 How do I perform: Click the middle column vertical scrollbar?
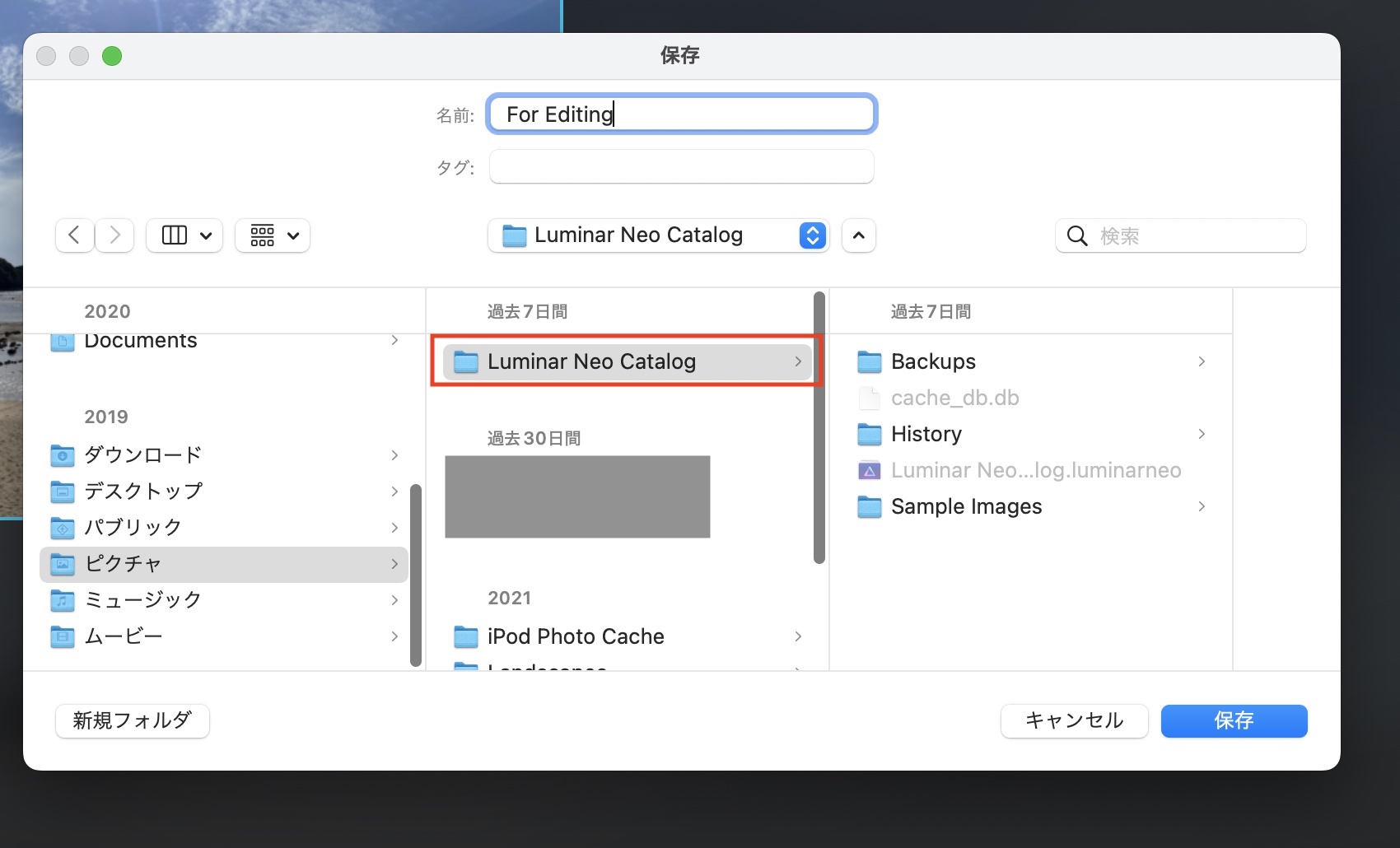[x=819, y=428]
